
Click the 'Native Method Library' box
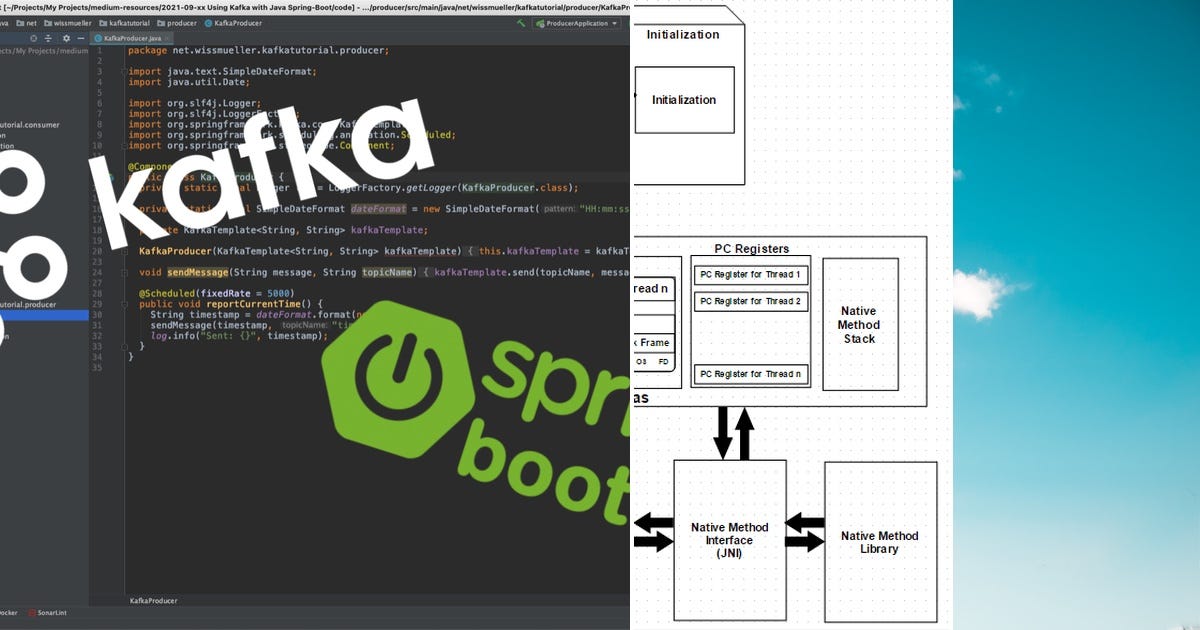[x=879, y=541]
